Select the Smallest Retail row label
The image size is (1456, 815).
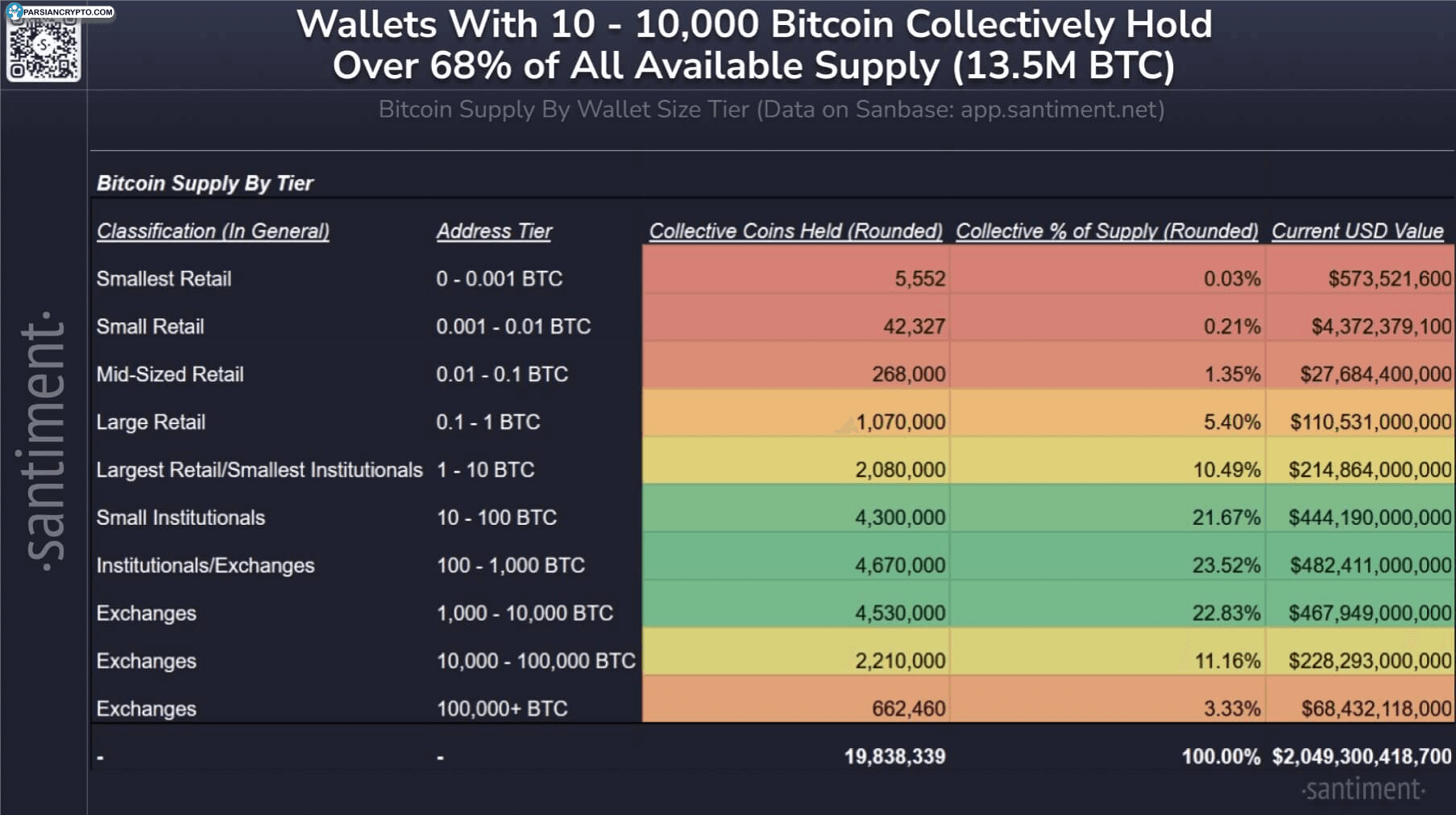(164, 279)
